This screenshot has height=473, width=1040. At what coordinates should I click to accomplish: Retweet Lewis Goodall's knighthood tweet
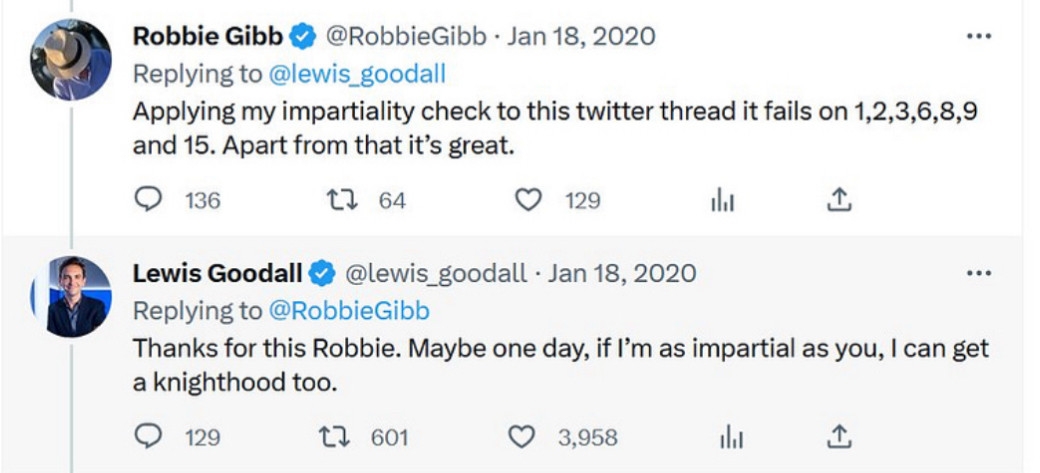point(340,437)
